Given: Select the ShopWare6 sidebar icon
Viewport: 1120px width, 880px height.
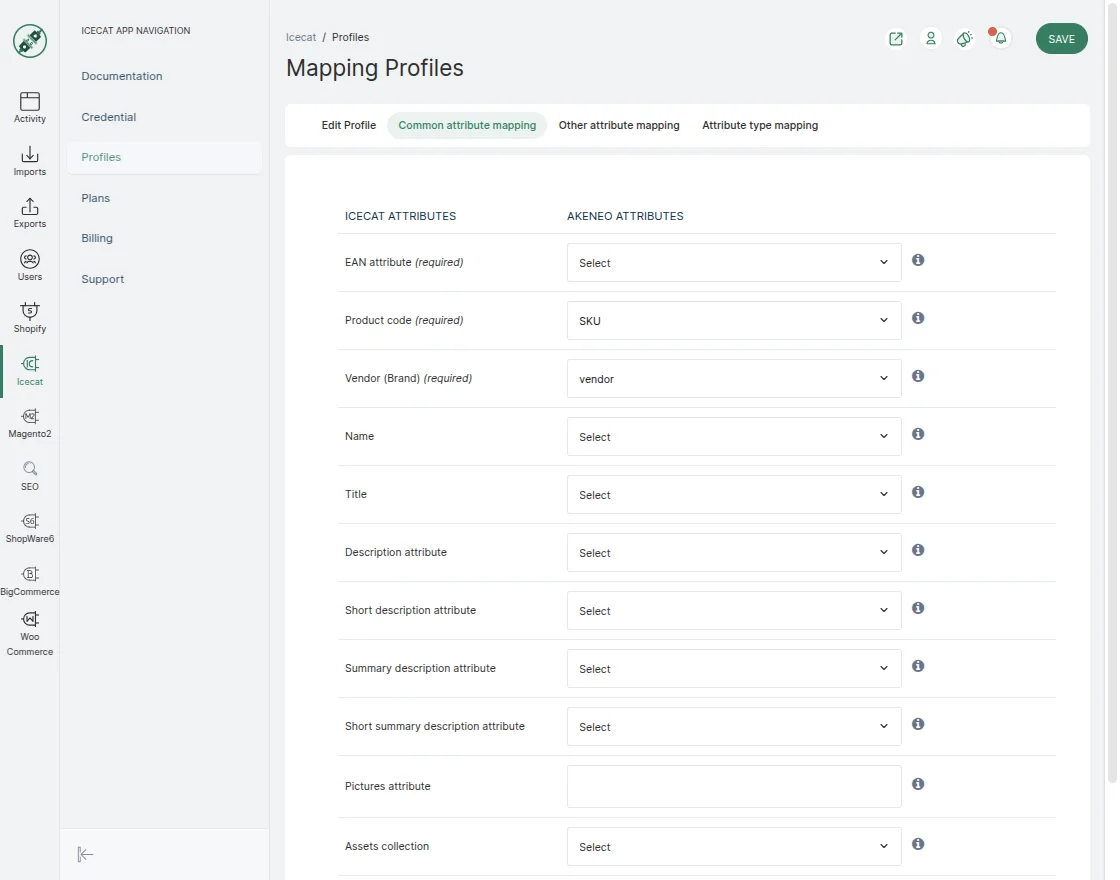Looking at the screenshot, I should click(29, 525).
